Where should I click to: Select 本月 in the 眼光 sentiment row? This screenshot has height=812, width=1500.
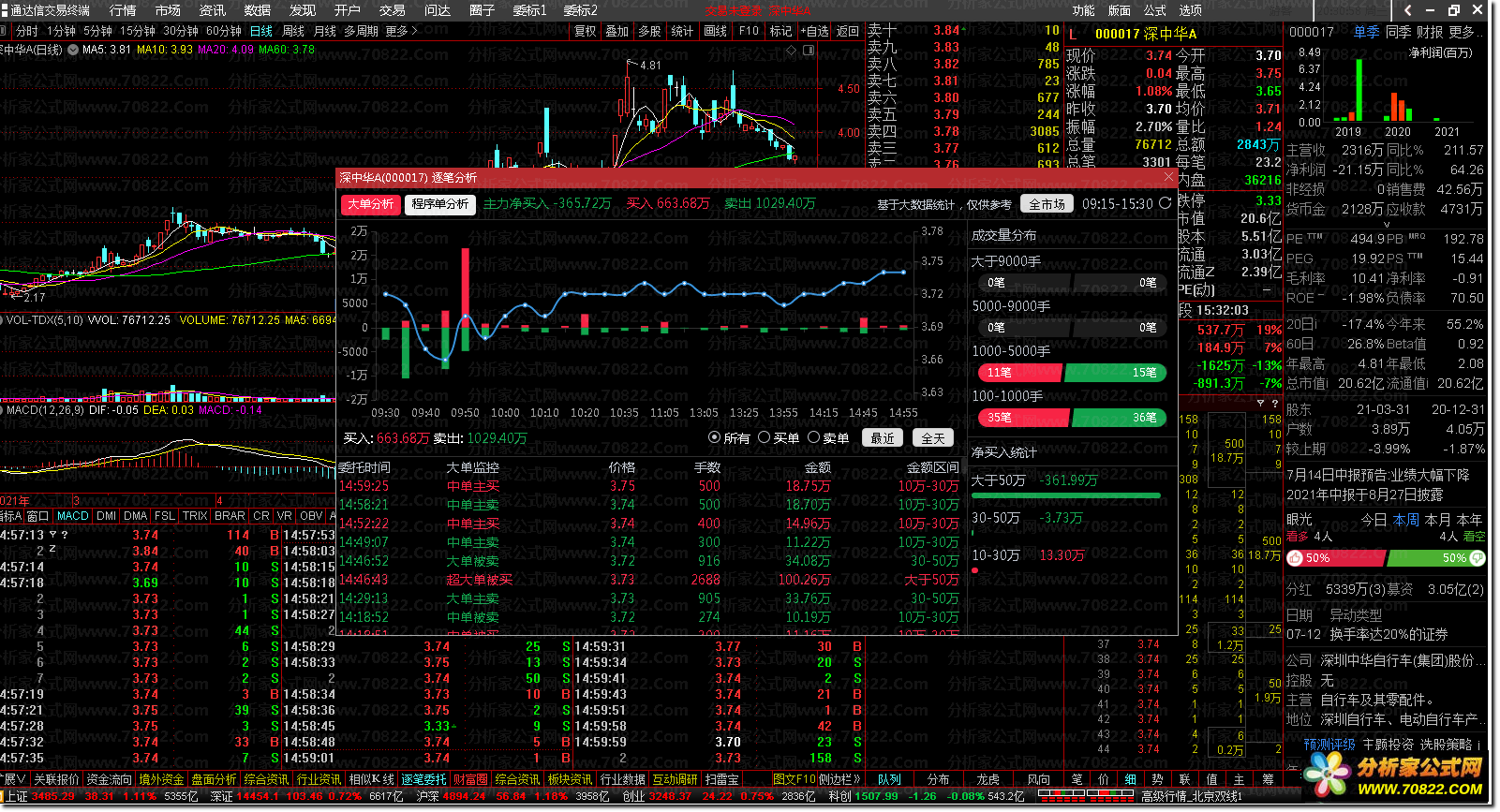1438,519
